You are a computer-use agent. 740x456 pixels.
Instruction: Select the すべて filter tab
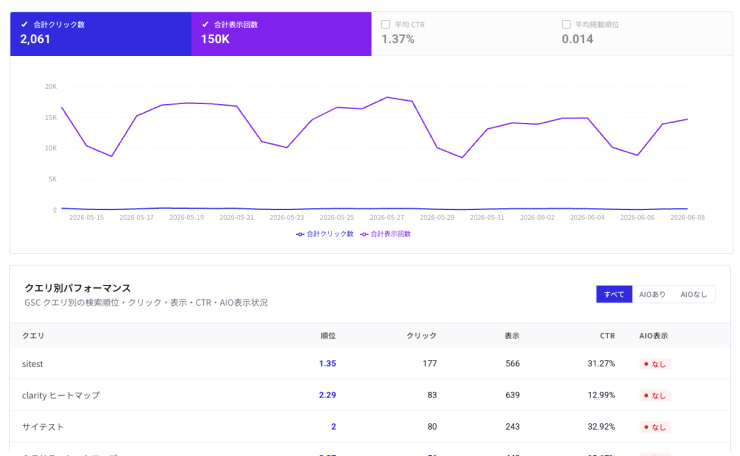(614, 294)
